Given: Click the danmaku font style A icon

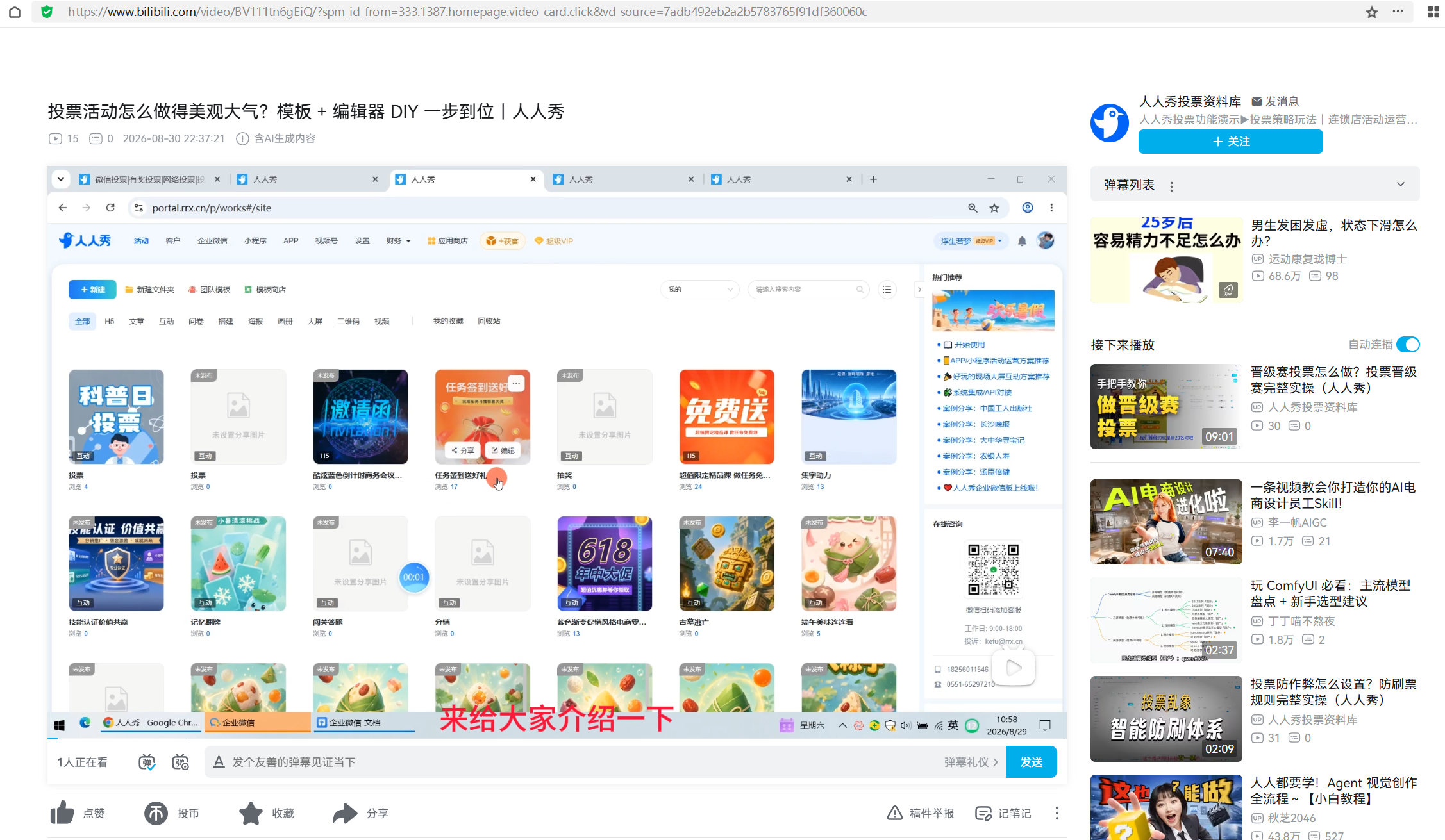Looking at the screenshot, I should (x=219, y=762).
